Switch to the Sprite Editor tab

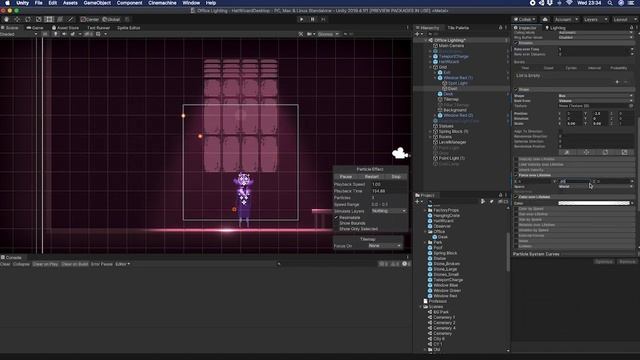pos(129,28)
